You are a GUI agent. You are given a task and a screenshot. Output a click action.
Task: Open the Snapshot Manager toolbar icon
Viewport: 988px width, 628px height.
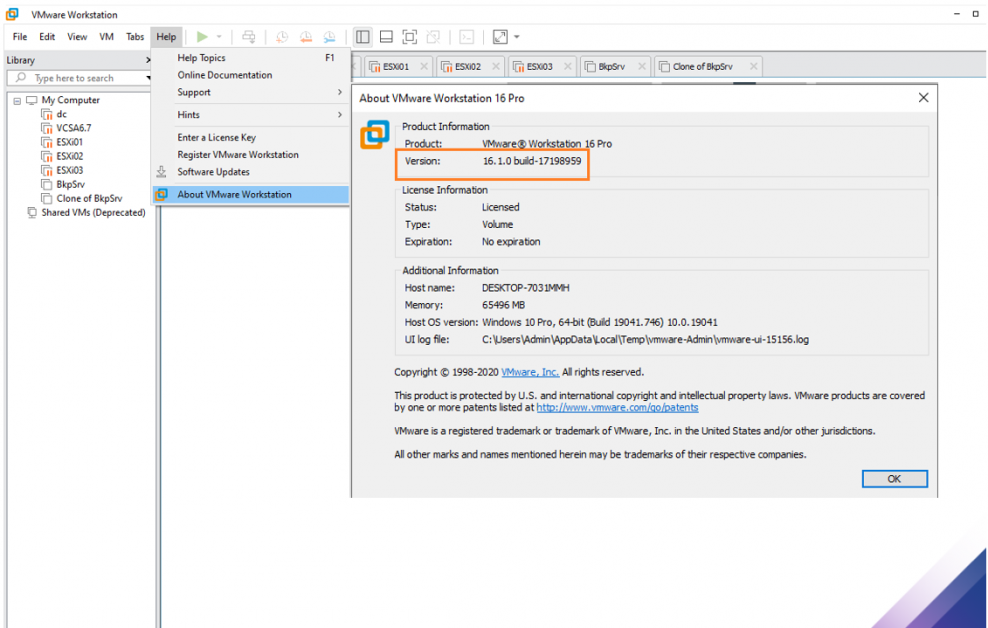click(x=328, y=37)
